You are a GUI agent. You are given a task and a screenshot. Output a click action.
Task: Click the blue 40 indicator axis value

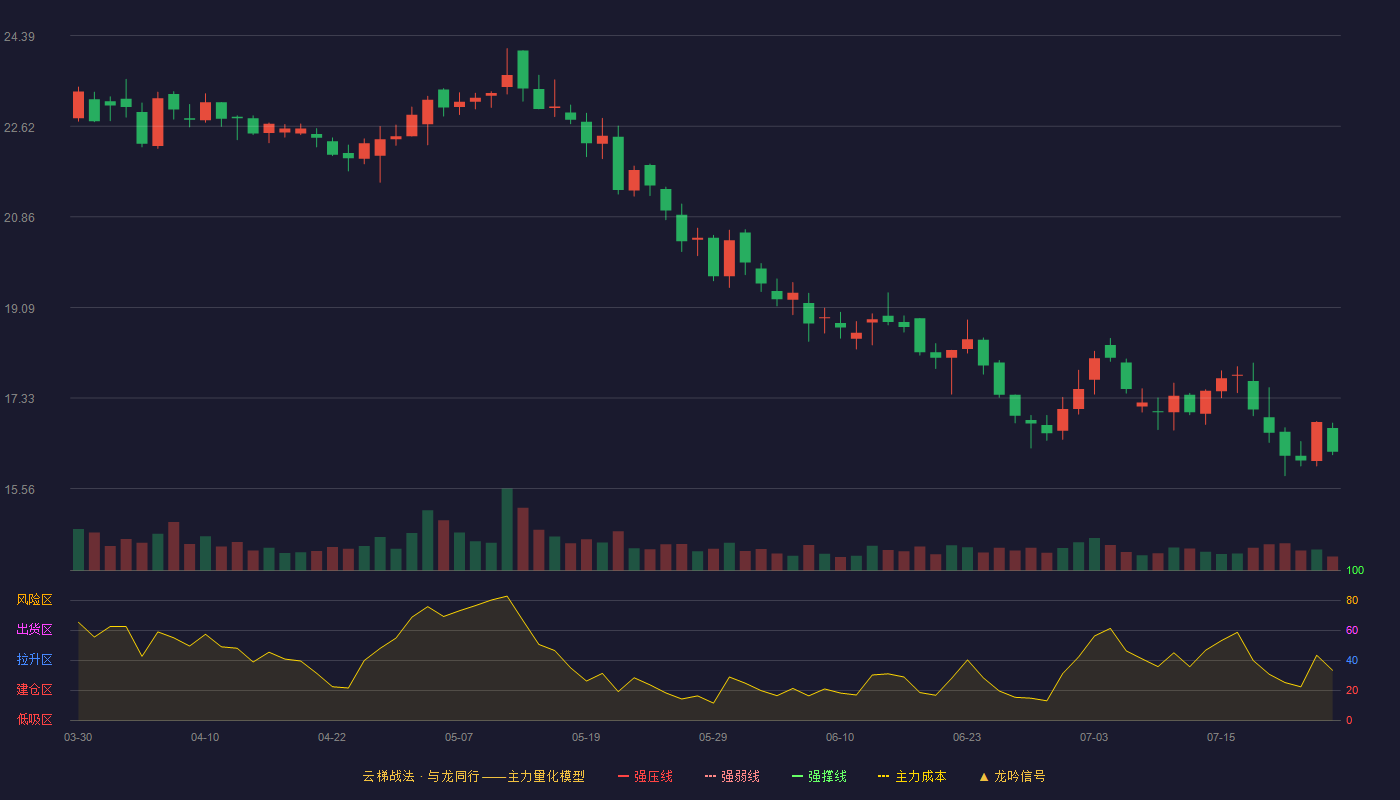[1352, 660]
